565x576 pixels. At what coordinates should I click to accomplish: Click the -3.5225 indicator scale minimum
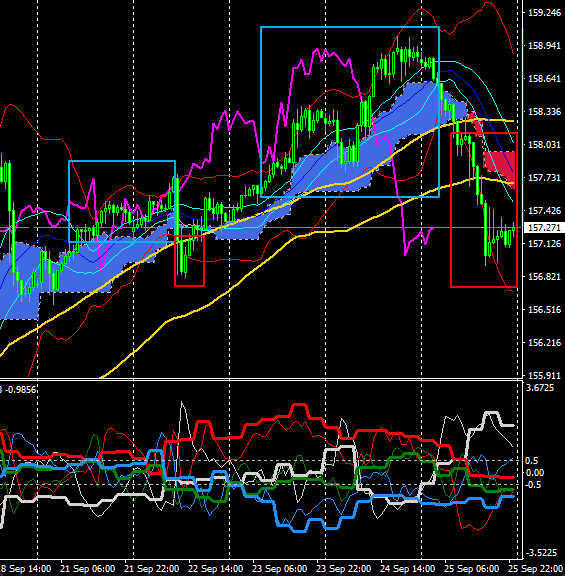click(x=540, y=552)
